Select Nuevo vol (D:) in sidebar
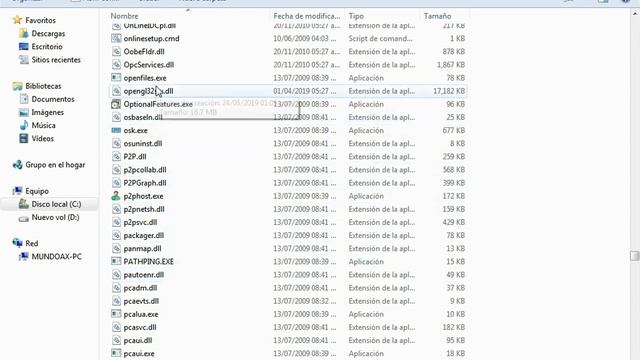Viewport: 640px width, 360px height. (56, 217)
